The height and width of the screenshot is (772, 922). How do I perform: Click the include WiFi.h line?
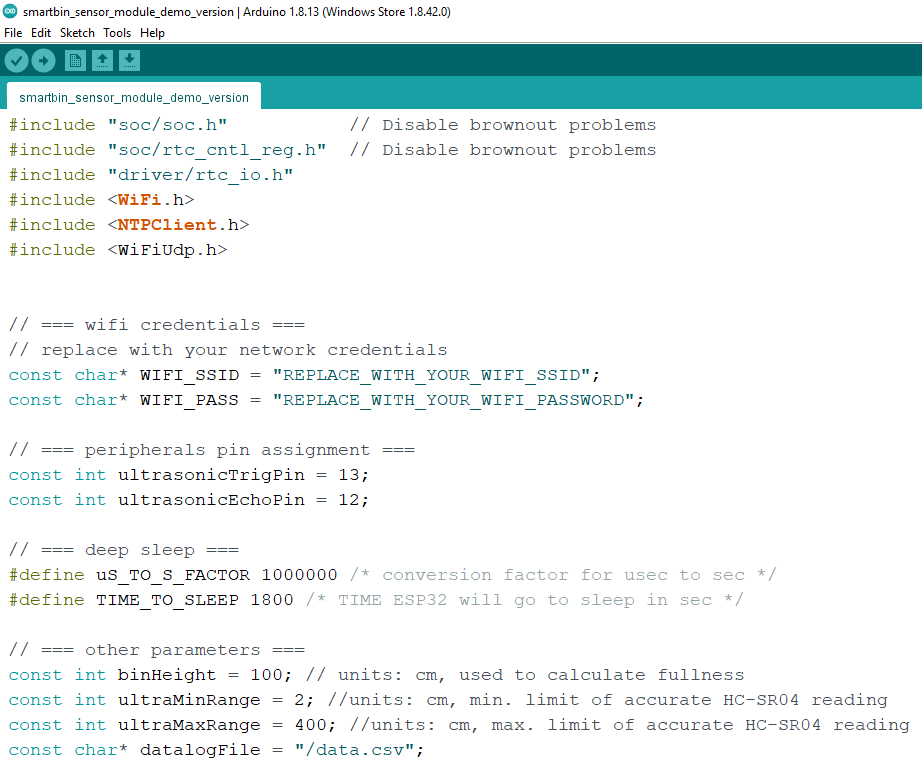[x=100, y=199]
